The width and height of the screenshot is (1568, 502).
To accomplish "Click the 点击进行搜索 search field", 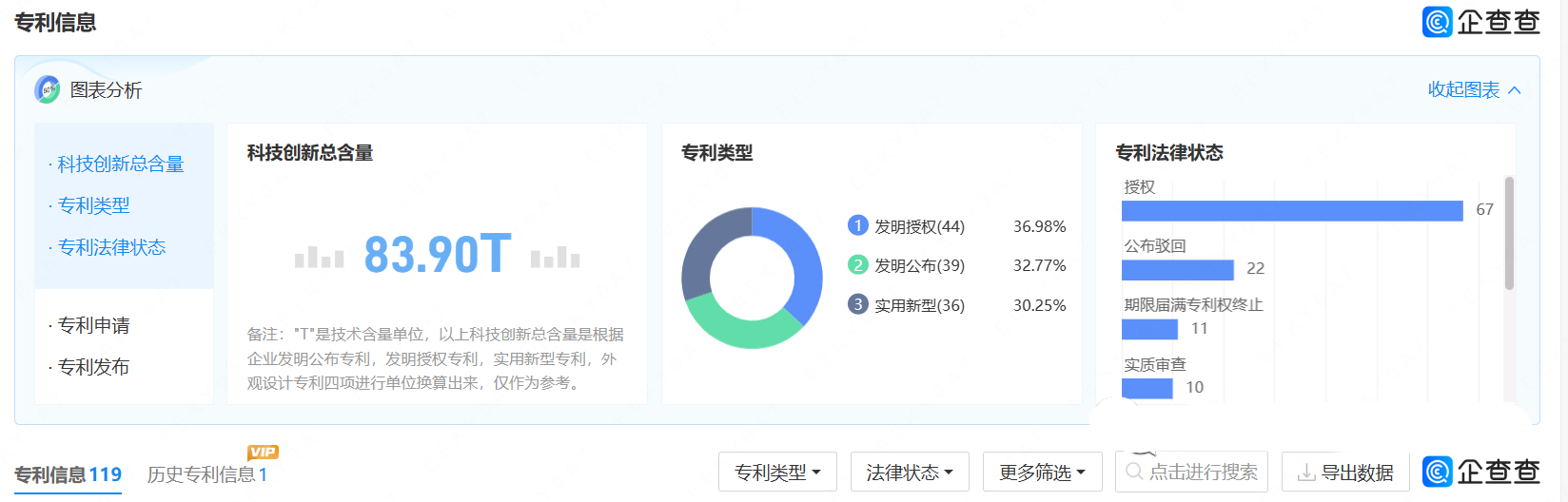I will pos(1191,472).
